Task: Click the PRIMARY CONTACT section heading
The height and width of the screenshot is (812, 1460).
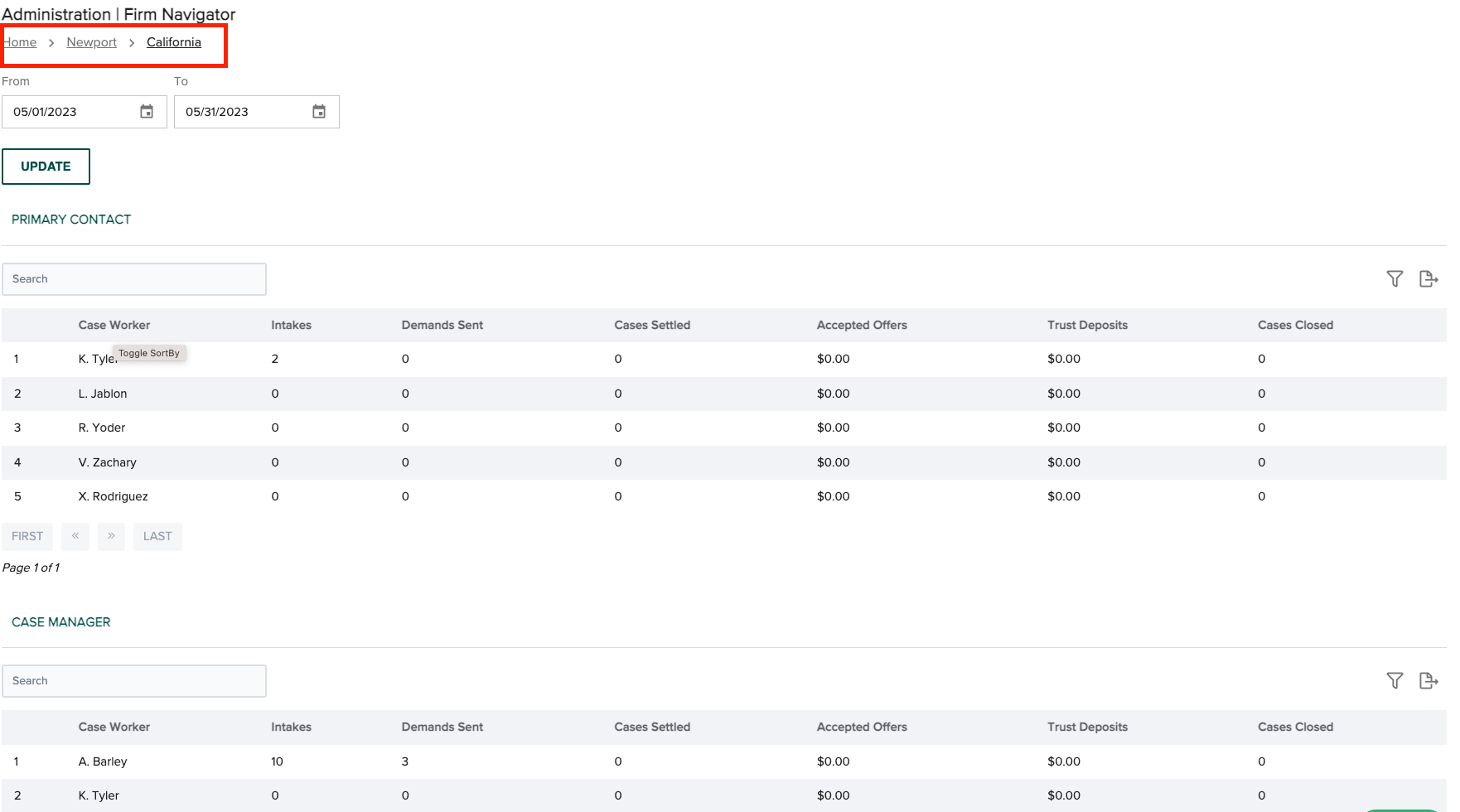Action: click(x=71, y=220)
